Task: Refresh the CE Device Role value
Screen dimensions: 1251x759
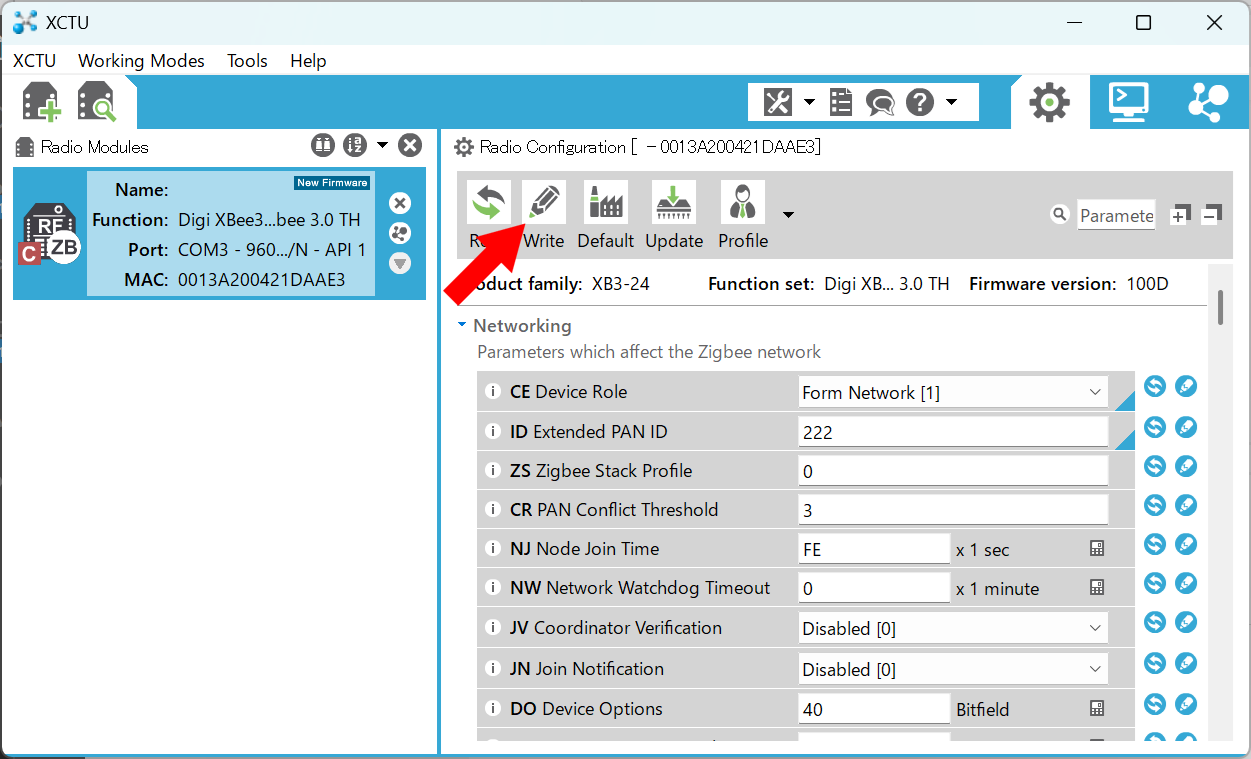Action: (x=1155, y=387)
